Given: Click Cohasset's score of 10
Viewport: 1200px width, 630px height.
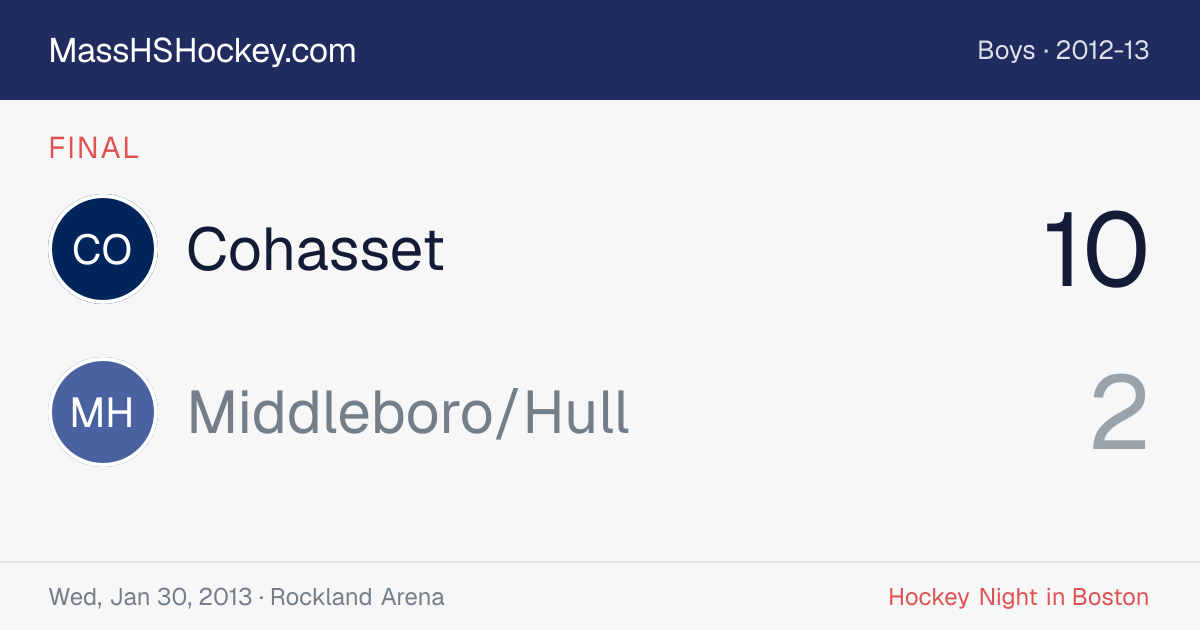Looking at the screenshot, I should [1096, 250].
